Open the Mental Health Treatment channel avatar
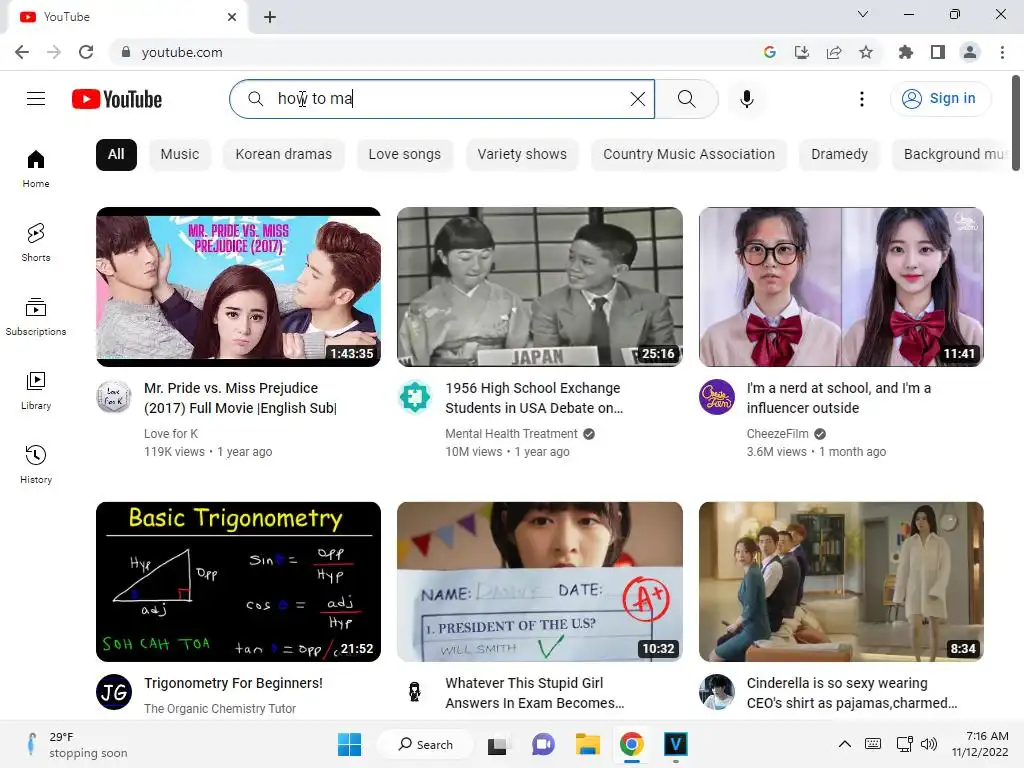Viewport: 1024px width, 768px height. [415, 396]
